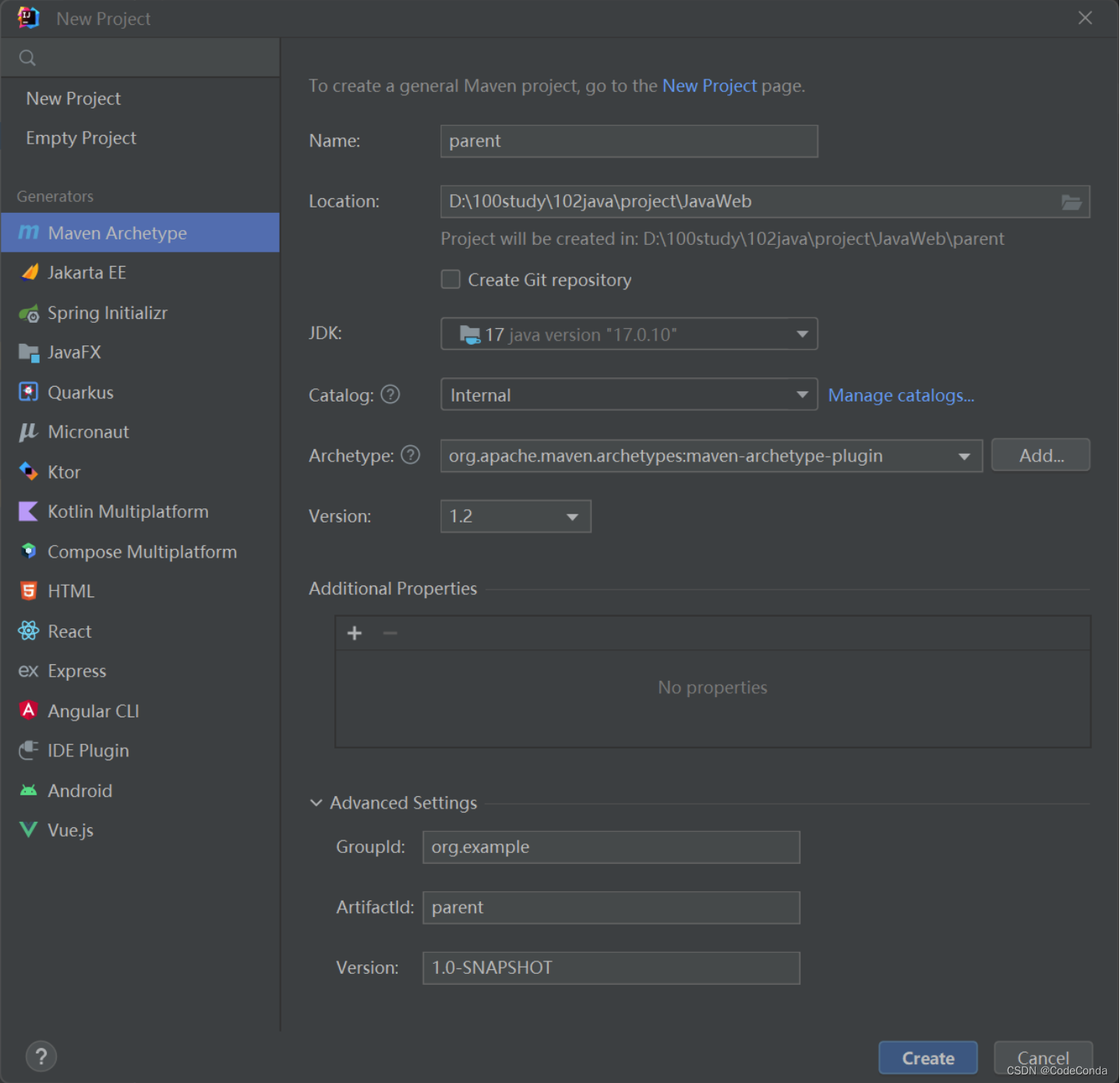The height and width of the screenshot is (1083, 1120).
Task: Select Angular CLI generator
Action: 140,710
